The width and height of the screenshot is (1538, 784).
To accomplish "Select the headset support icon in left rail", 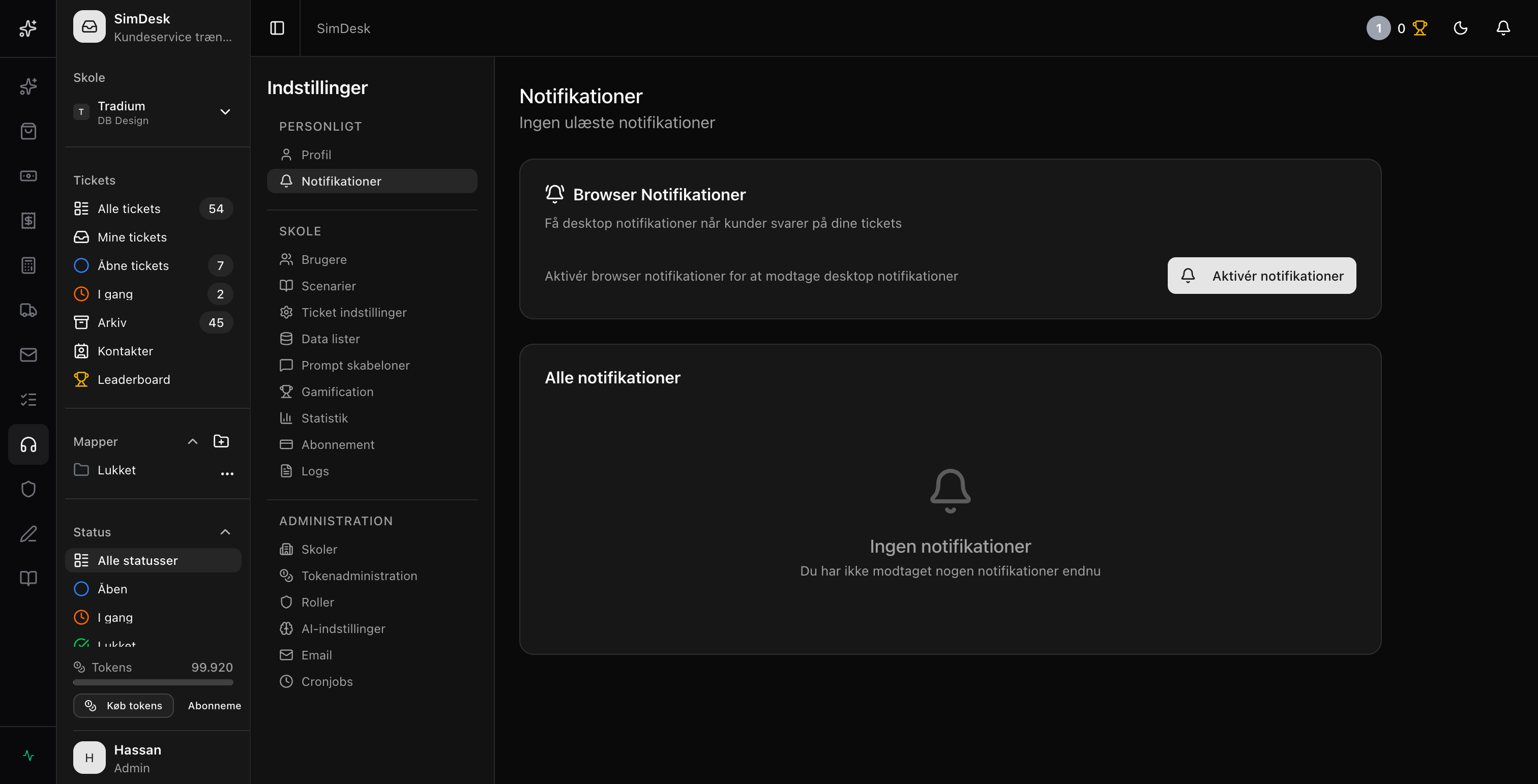I will (x=28, y=444).
